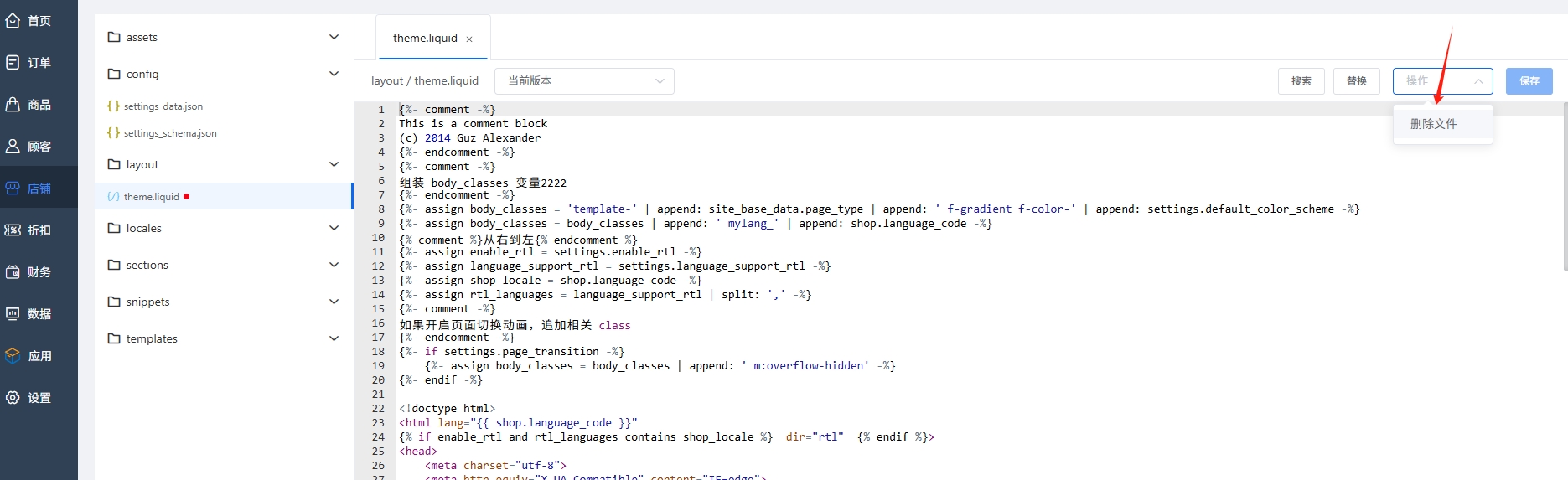Image resolution: width=1568 pixels, height=480 pixels.
Task: Select the 顾客 customers icon
Action: pos(13,147)
